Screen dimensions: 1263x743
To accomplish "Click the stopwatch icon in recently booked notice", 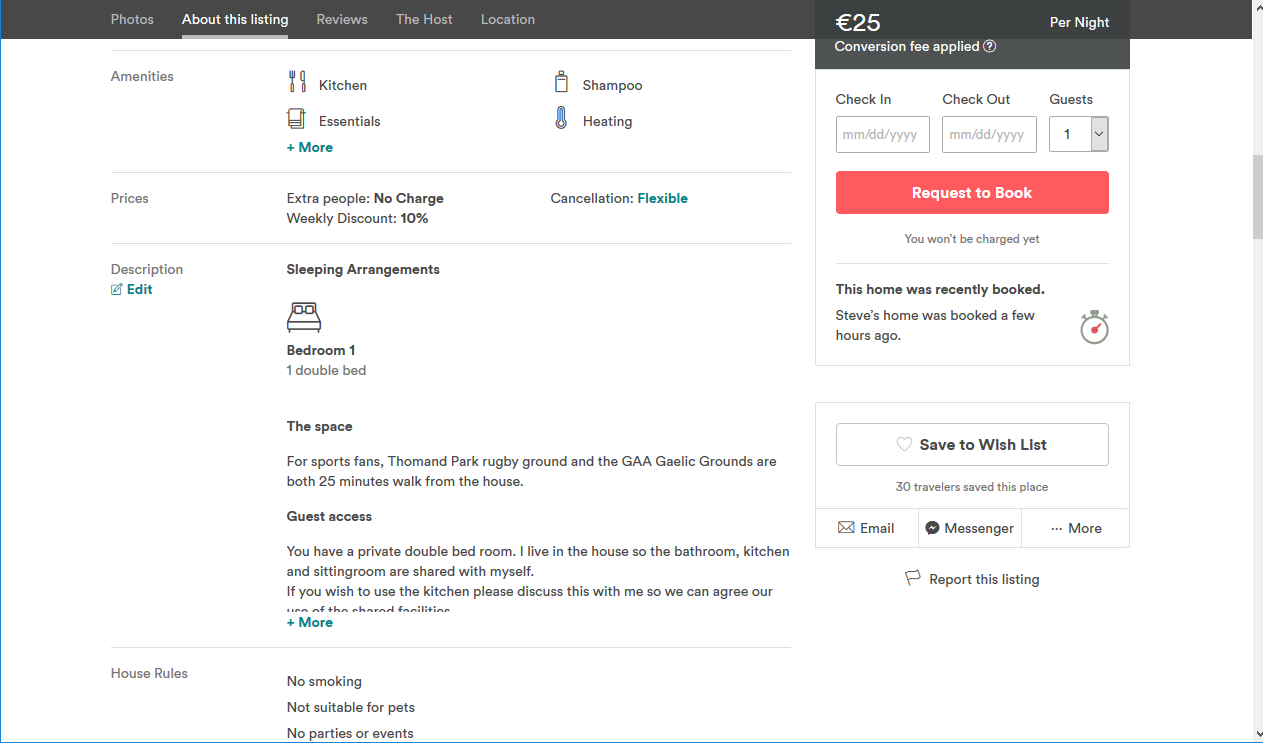I will (1094, 327).
